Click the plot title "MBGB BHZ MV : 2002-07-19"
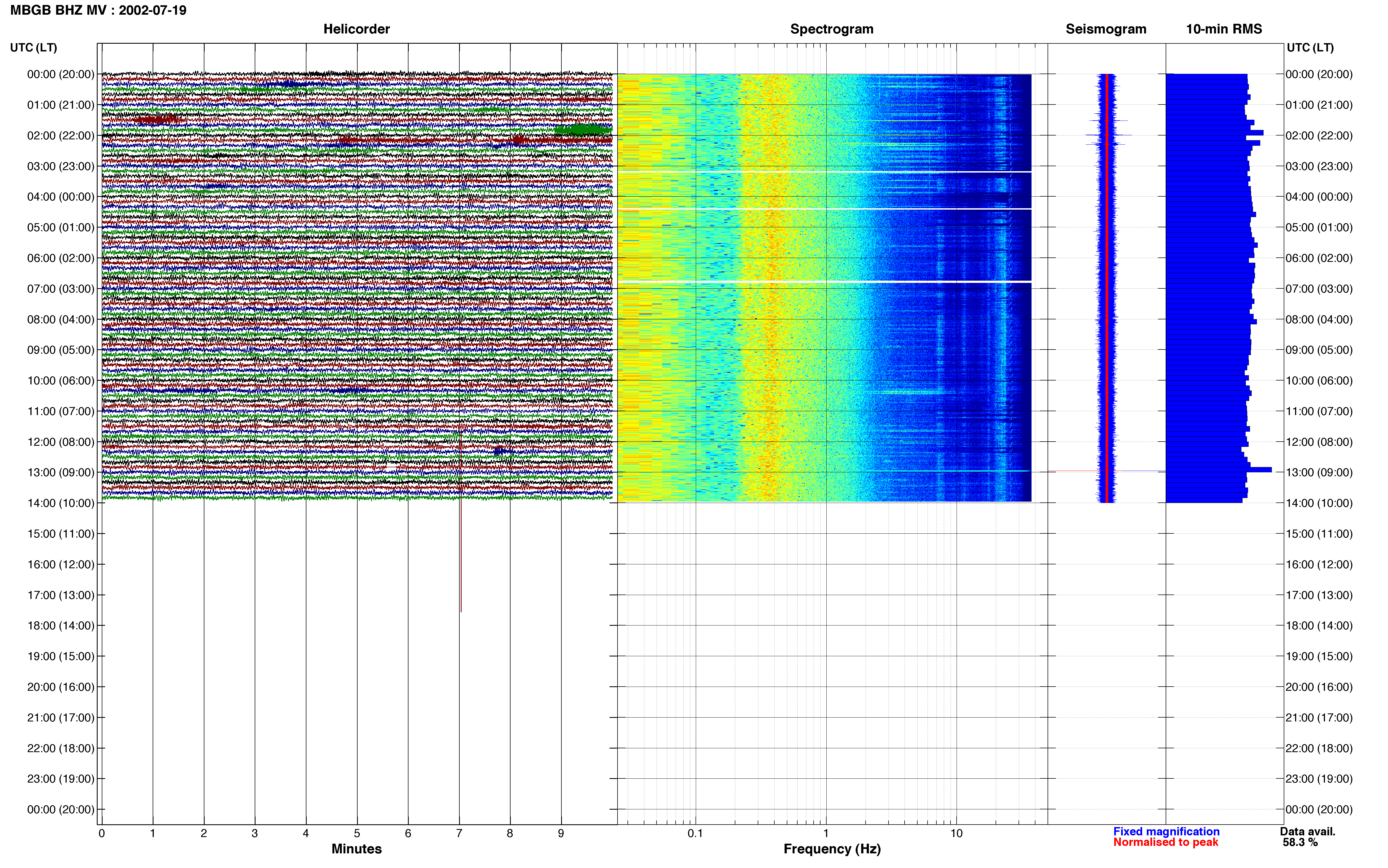Image resolution: width=1388 pixels, height=868 pixels. (98, 10)
